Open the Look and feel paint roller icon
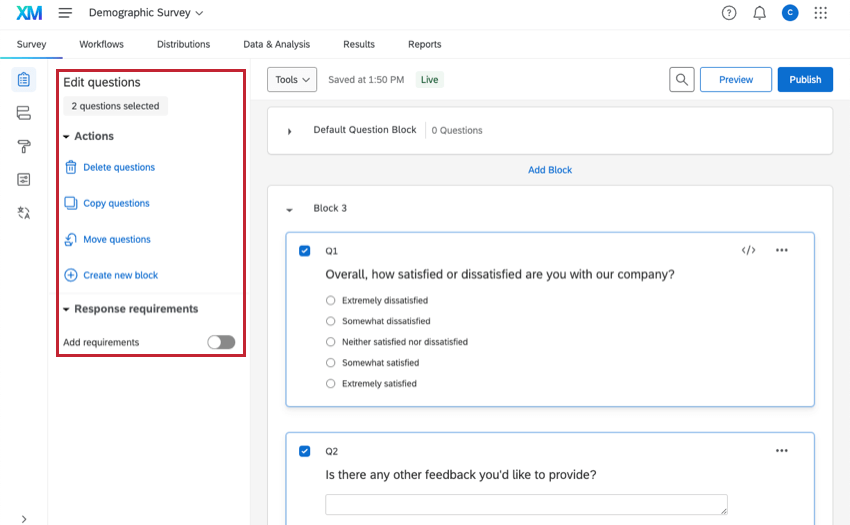The image size is (850, 525). pyautogui.click(x=24, y=147)
